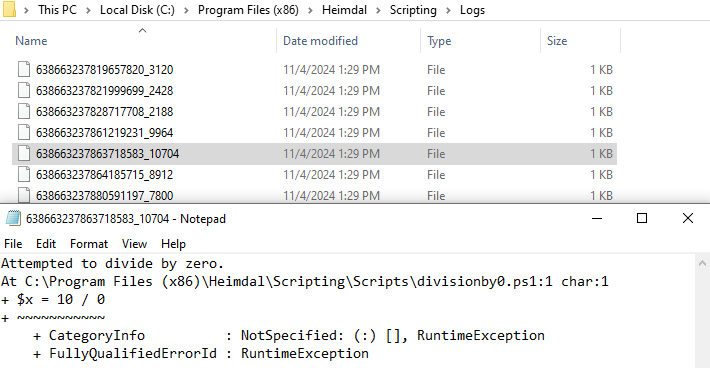Screen dimensions: 710x368
Task: Click the file icon for 638663237821999699_2428
Action: pos(24,90)
